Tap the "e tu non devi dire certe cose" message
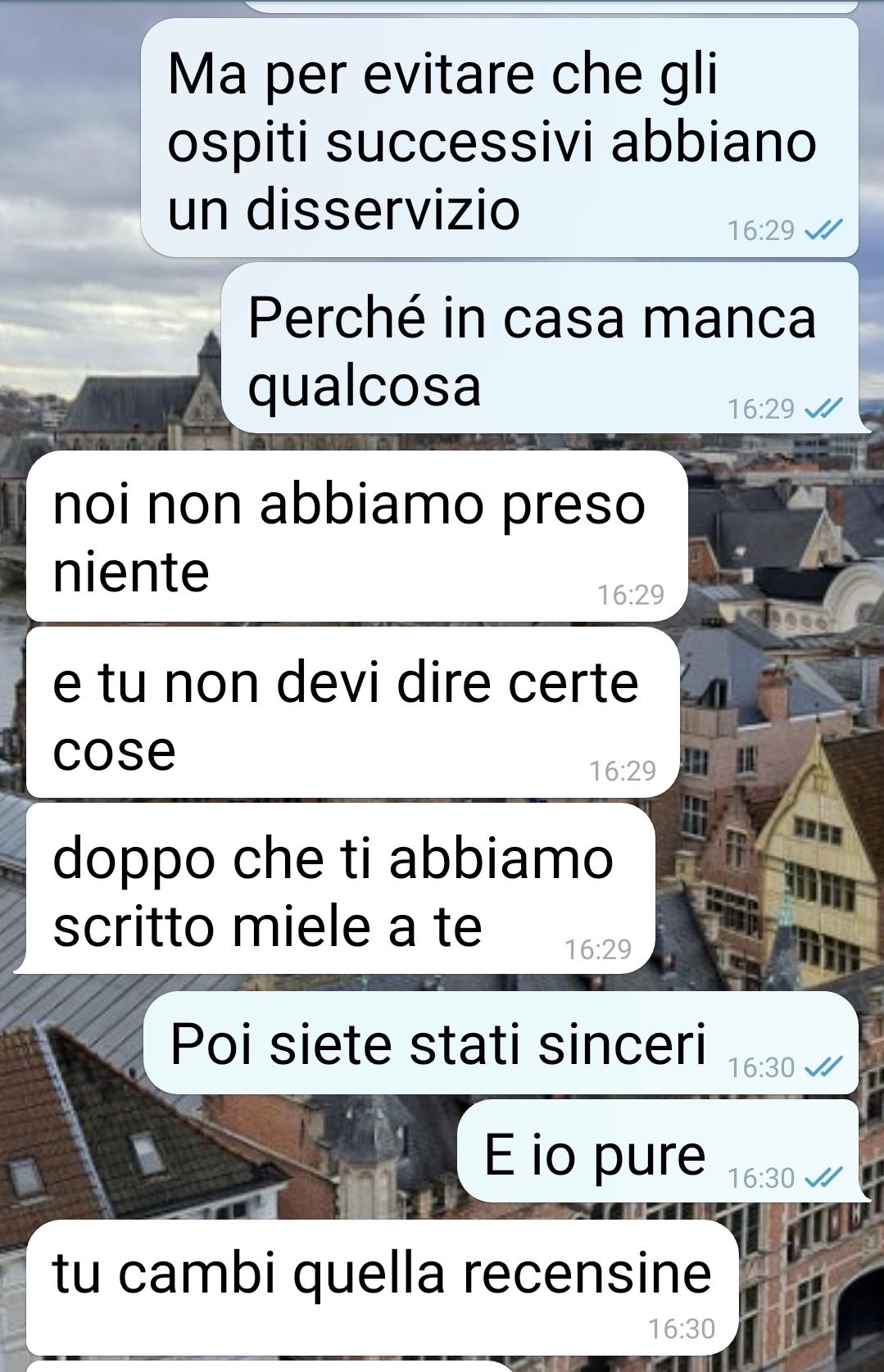884x1372 pixels. [x=353, y=713]
